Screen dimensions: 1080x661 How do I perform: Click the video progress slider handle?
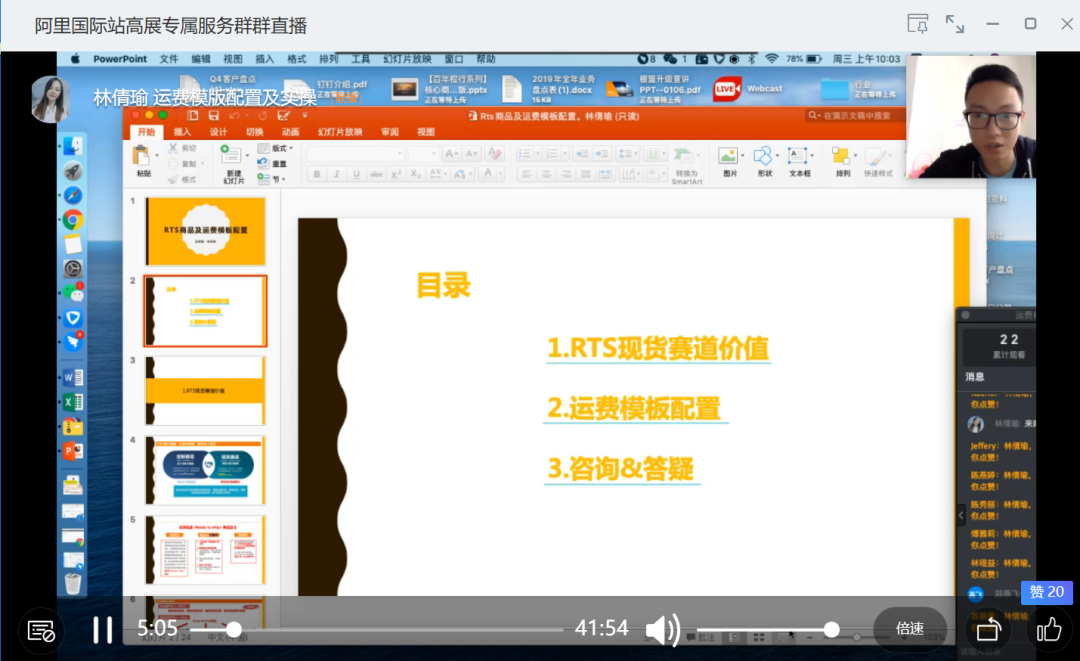[x=233, y=629]
